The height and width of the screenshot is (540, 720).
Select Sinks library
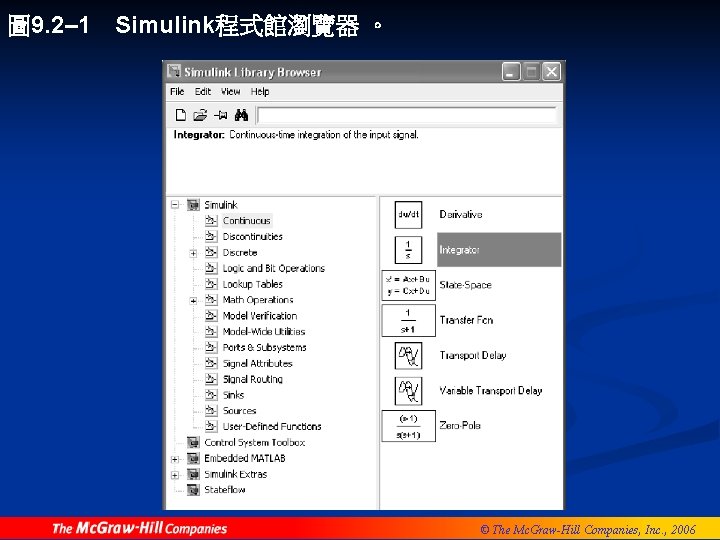233,395
